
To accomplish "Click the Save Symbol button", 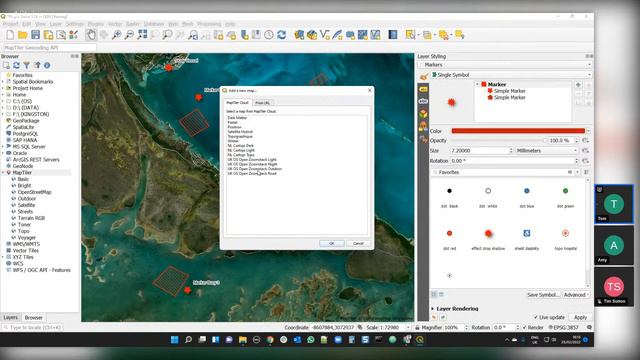I will (x=543, y=295).
